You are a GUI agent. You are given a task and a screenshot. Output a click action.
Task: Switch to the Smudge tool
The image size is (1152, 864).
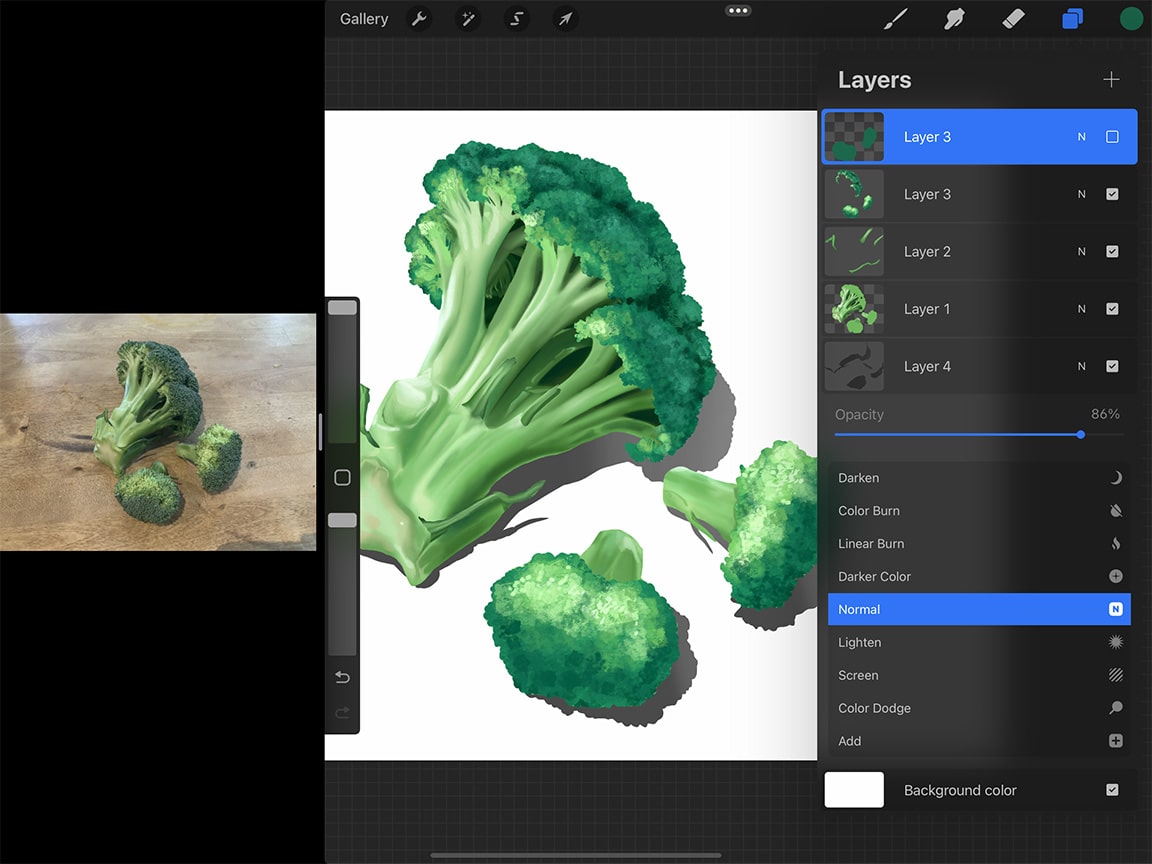coord(954,18)
